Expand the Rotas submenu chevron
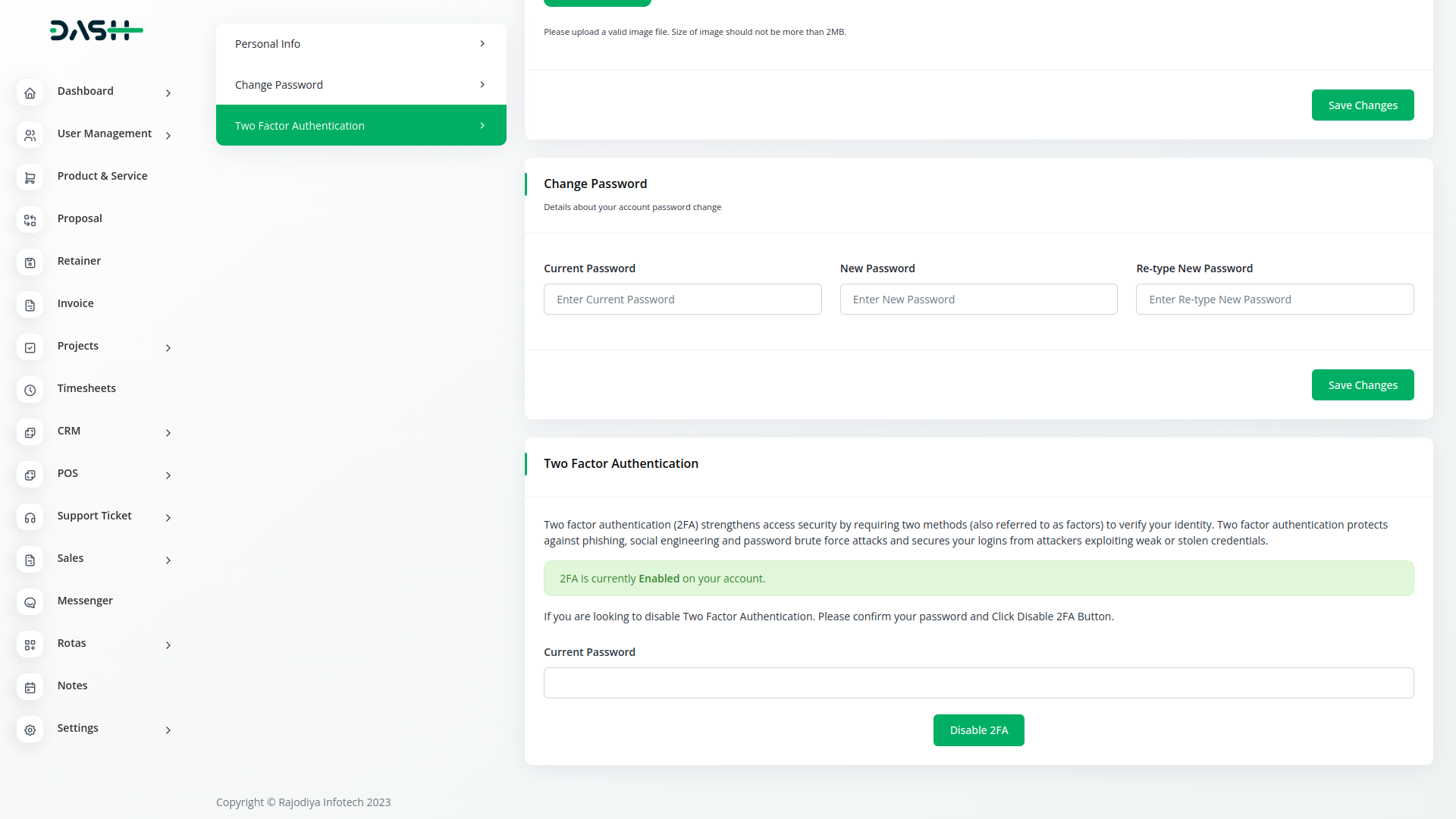Viewport: 1456px width, 819px height. [x=168, y=645]
